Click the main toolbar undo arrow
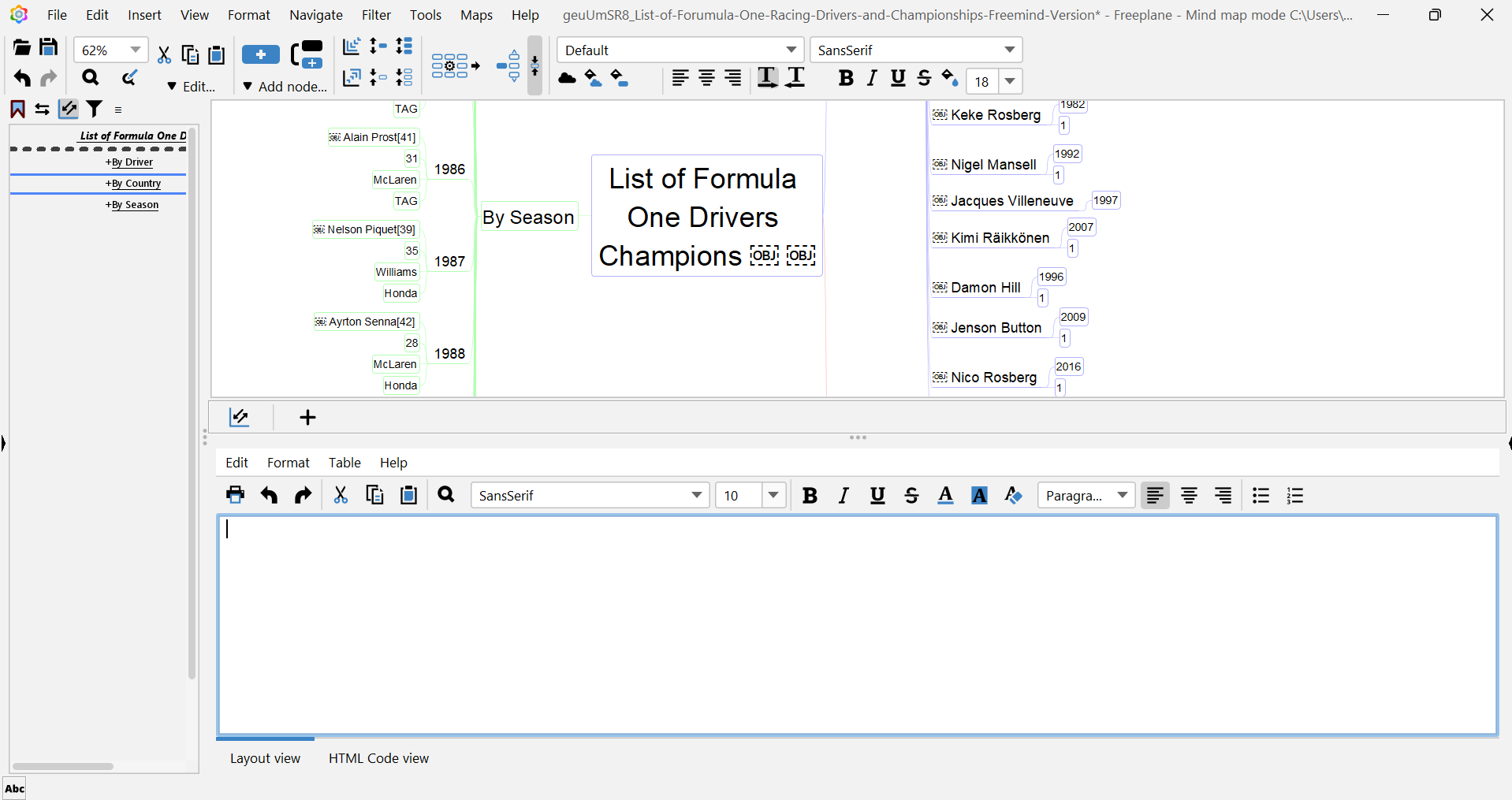The width and height of the screenshot is (1512, 800). coord(22,78)
